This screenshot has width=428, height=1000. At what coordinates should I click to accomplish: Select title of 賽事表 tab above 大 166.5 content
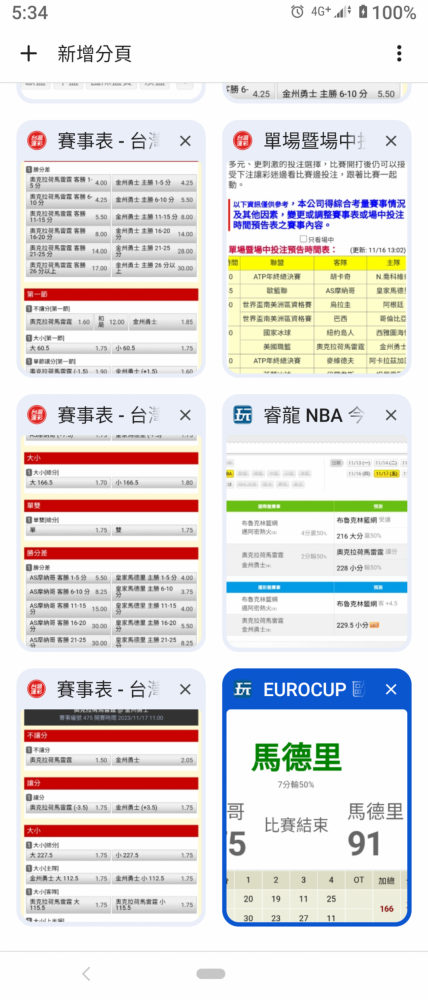(x=108, y=415)
